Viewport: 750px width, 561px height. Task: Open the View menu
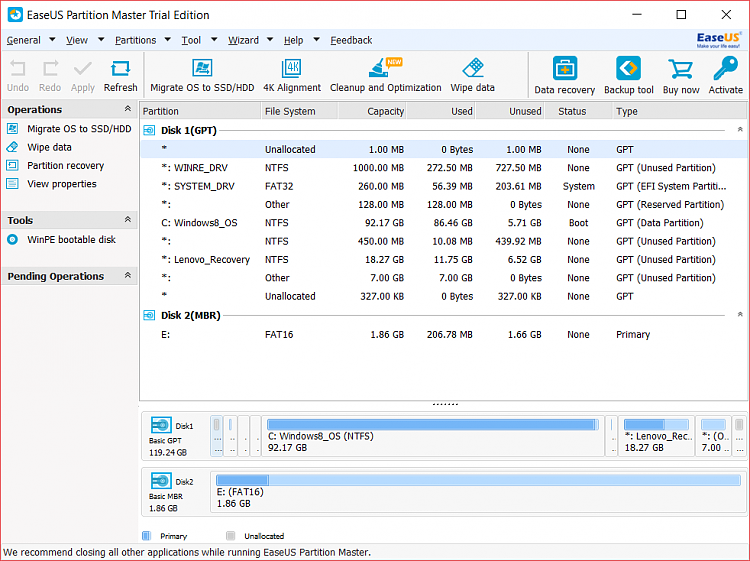tap(77, 40)
